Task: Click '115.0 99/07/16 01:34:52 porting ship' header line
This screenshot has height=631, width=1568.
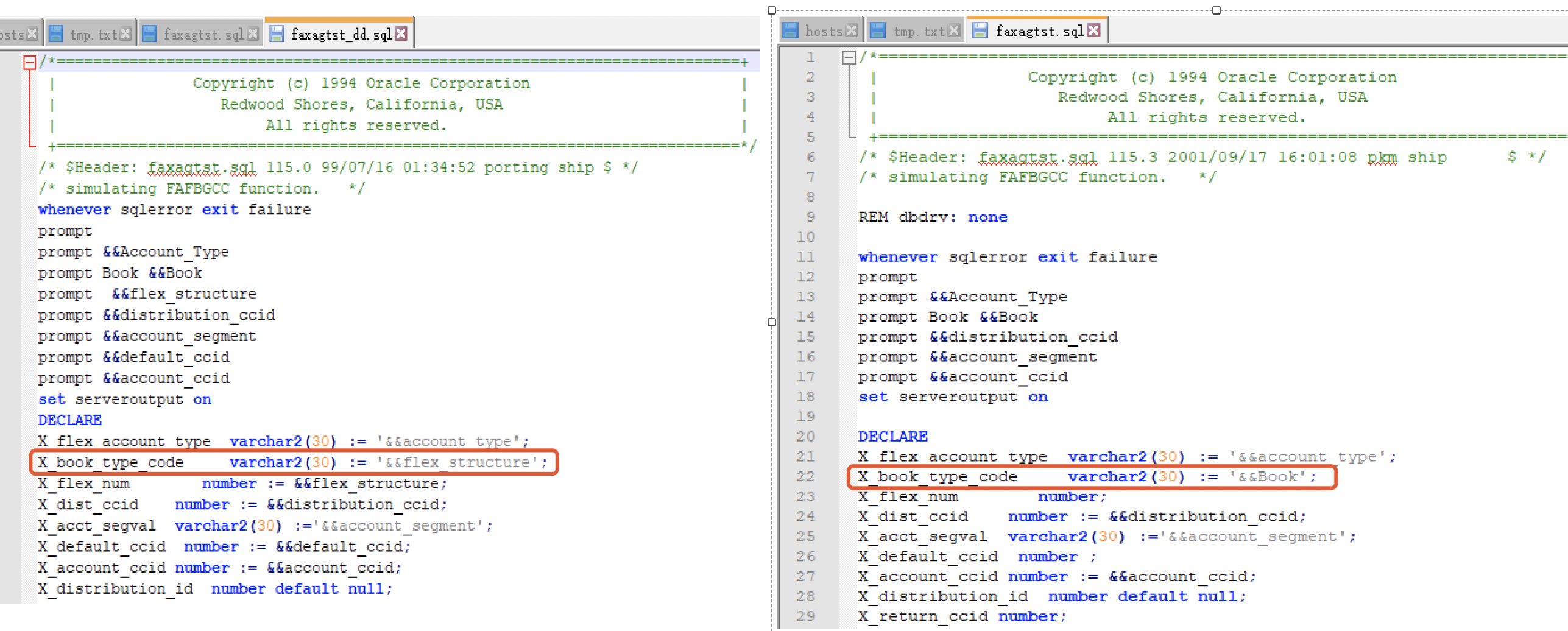Action: click(x=338, y=167)
